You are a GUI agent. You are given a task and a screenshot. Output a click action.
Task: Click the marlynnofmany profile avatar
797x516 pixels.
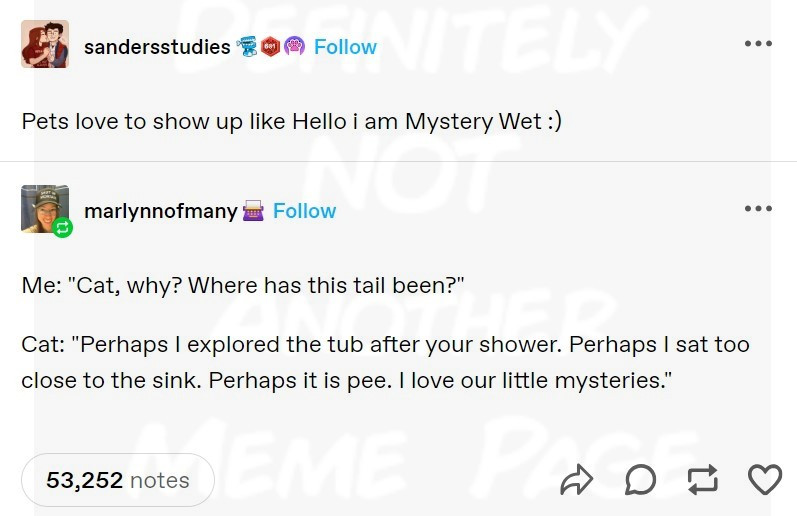pos(43,207)
